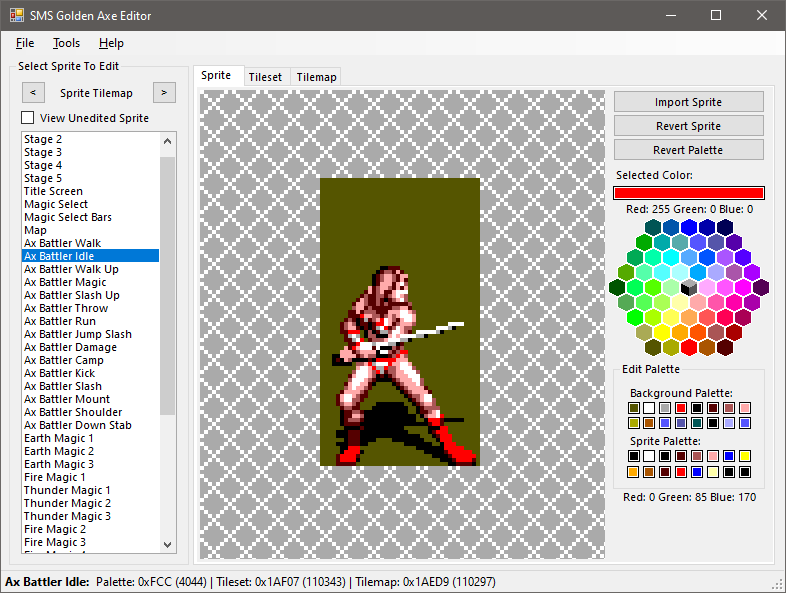Screen dimensions: 786x593
Task: Select the pale yellow swatch in Sprite Palette
Action: [x=713, y=472]
